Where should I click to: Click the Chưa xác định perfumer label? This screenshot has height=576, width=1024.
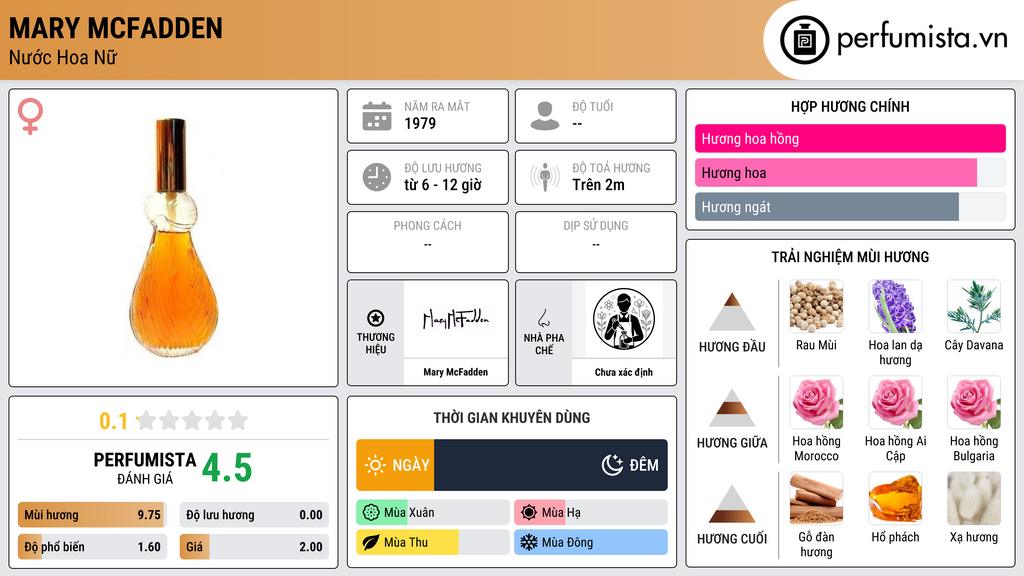(x=624, y=372)
